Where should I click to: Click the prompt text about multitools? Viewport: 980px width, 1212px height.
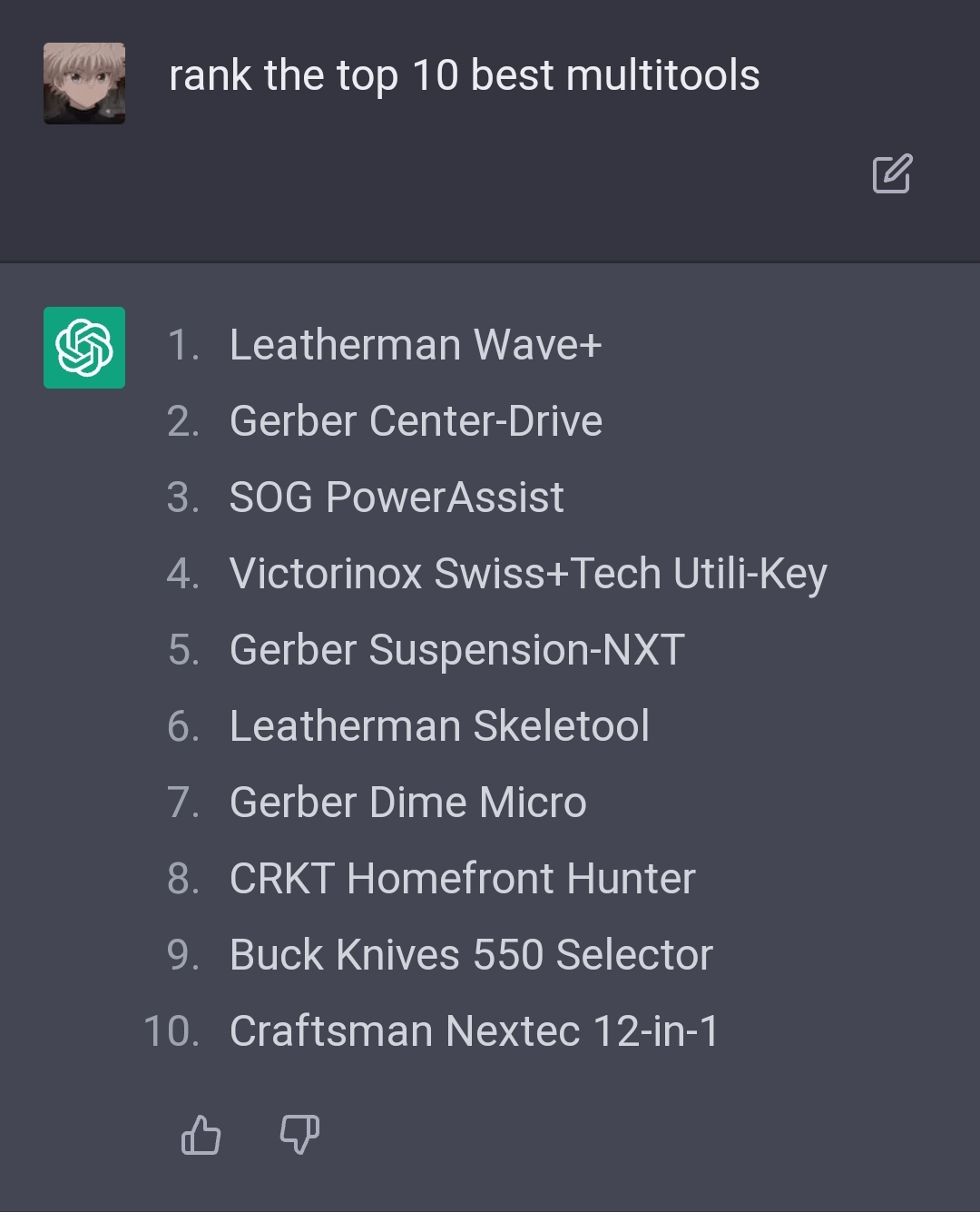click(464, 75)
